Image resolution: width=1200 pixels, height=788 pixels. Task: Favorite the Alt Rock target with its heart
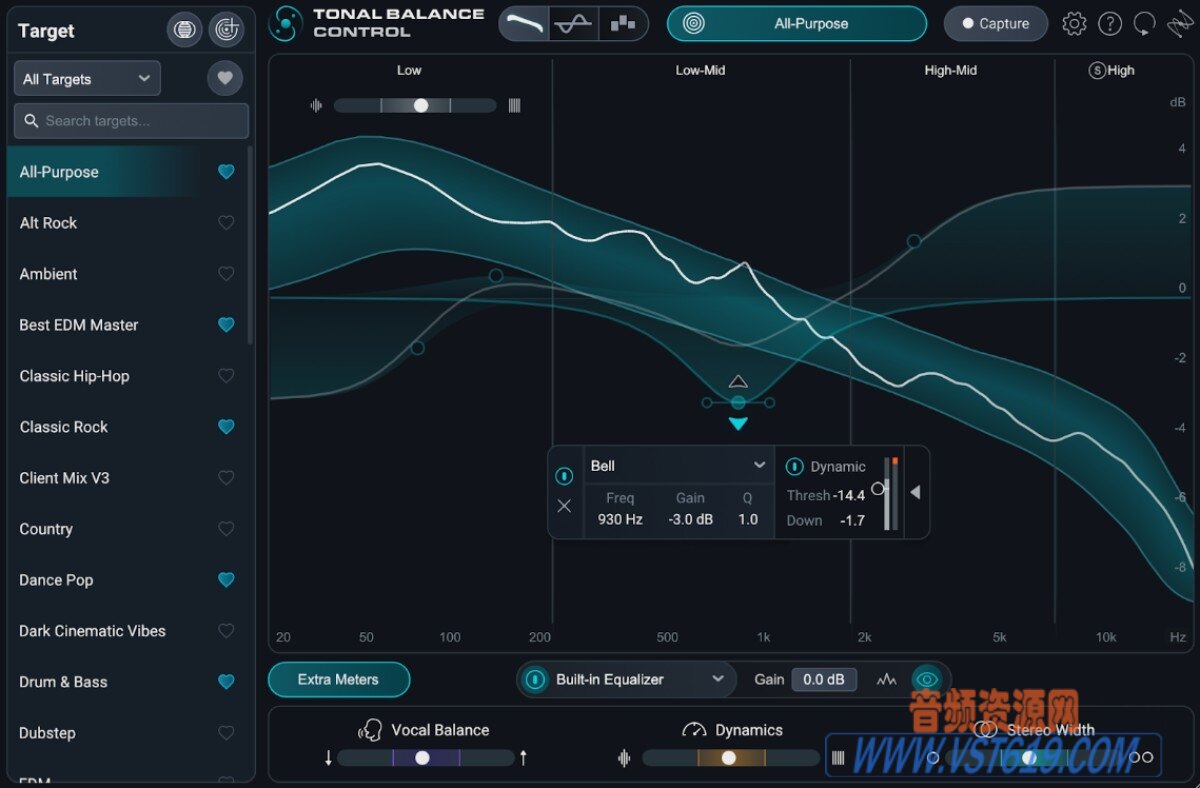click(226, 222)
